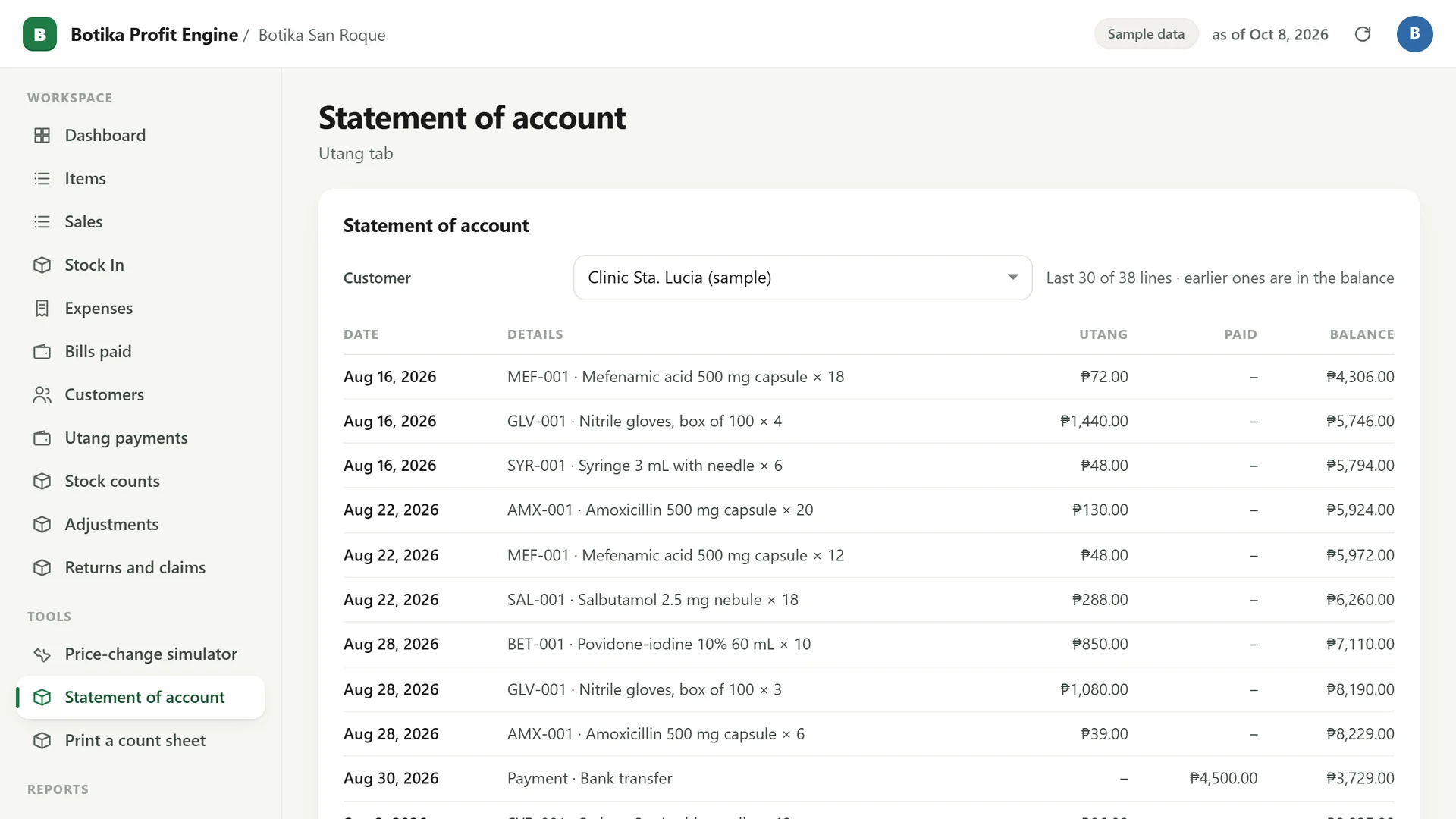Screen dimensions: 1456x819
Task: Click the ₱8,229.00 balance value
Action: 1360,734
